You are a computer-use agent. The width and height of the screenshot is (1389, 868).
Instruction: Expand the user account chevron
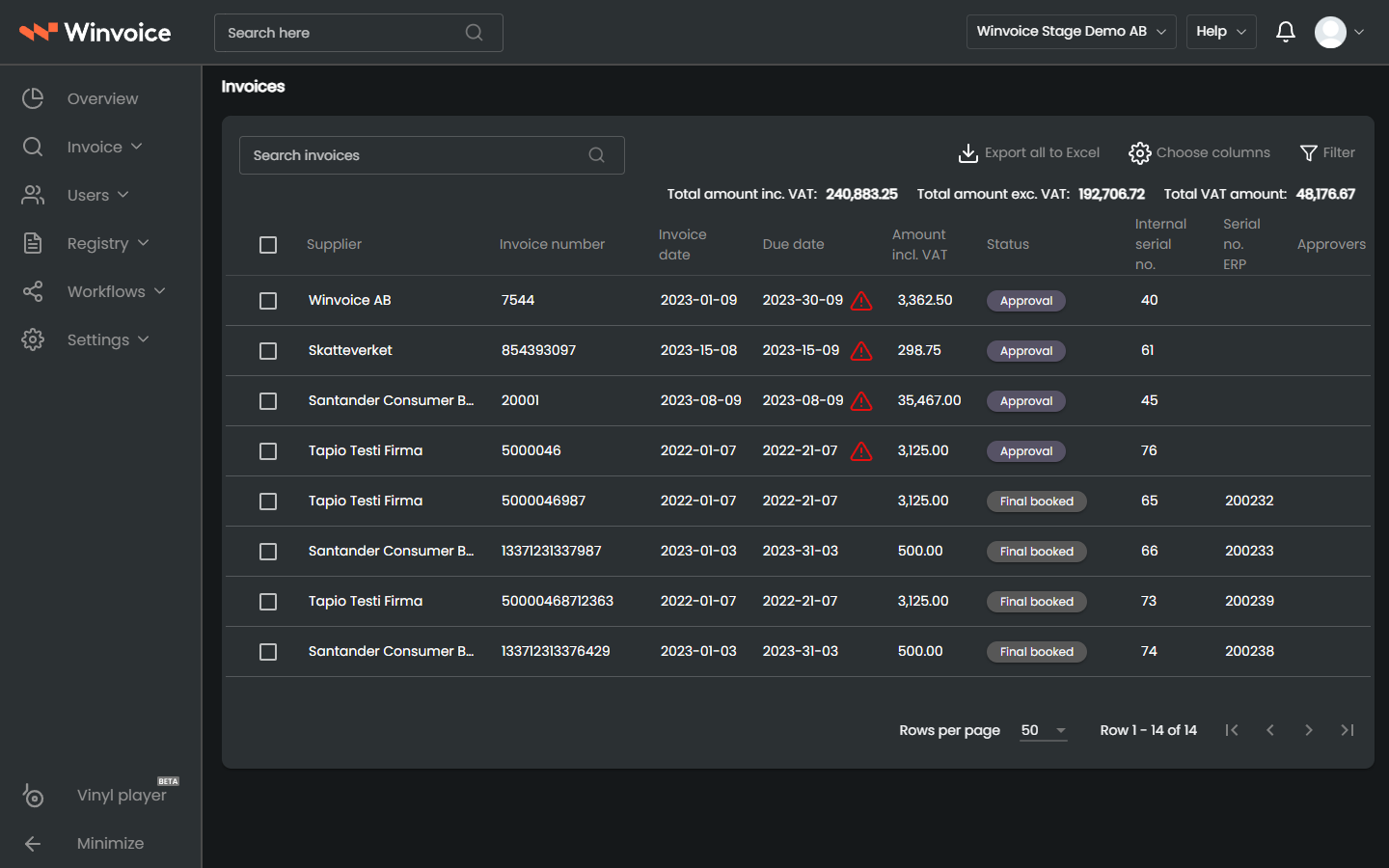pos(1359,32)
